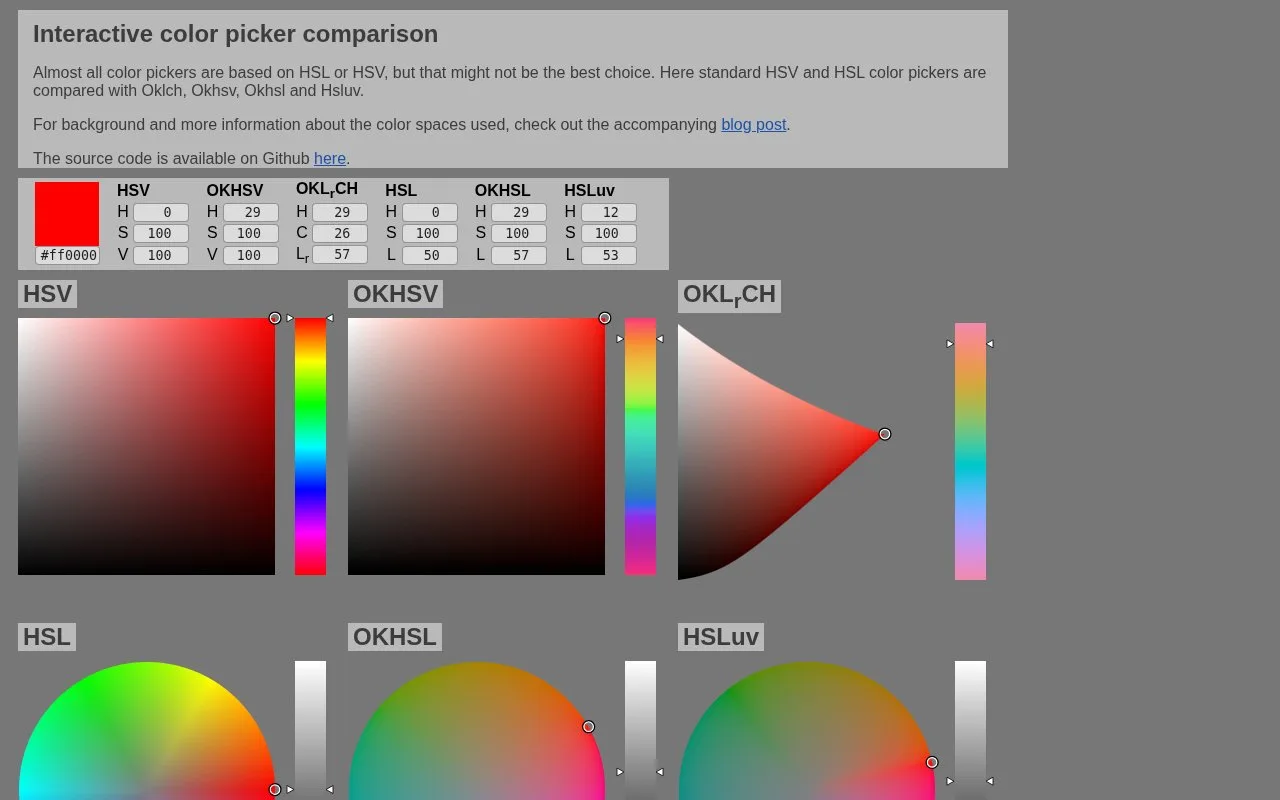This screenshot has width=1280, height=800.
Task: Click the HSLuv lightness slider left arrow marker
Action: tap(950, 781)
